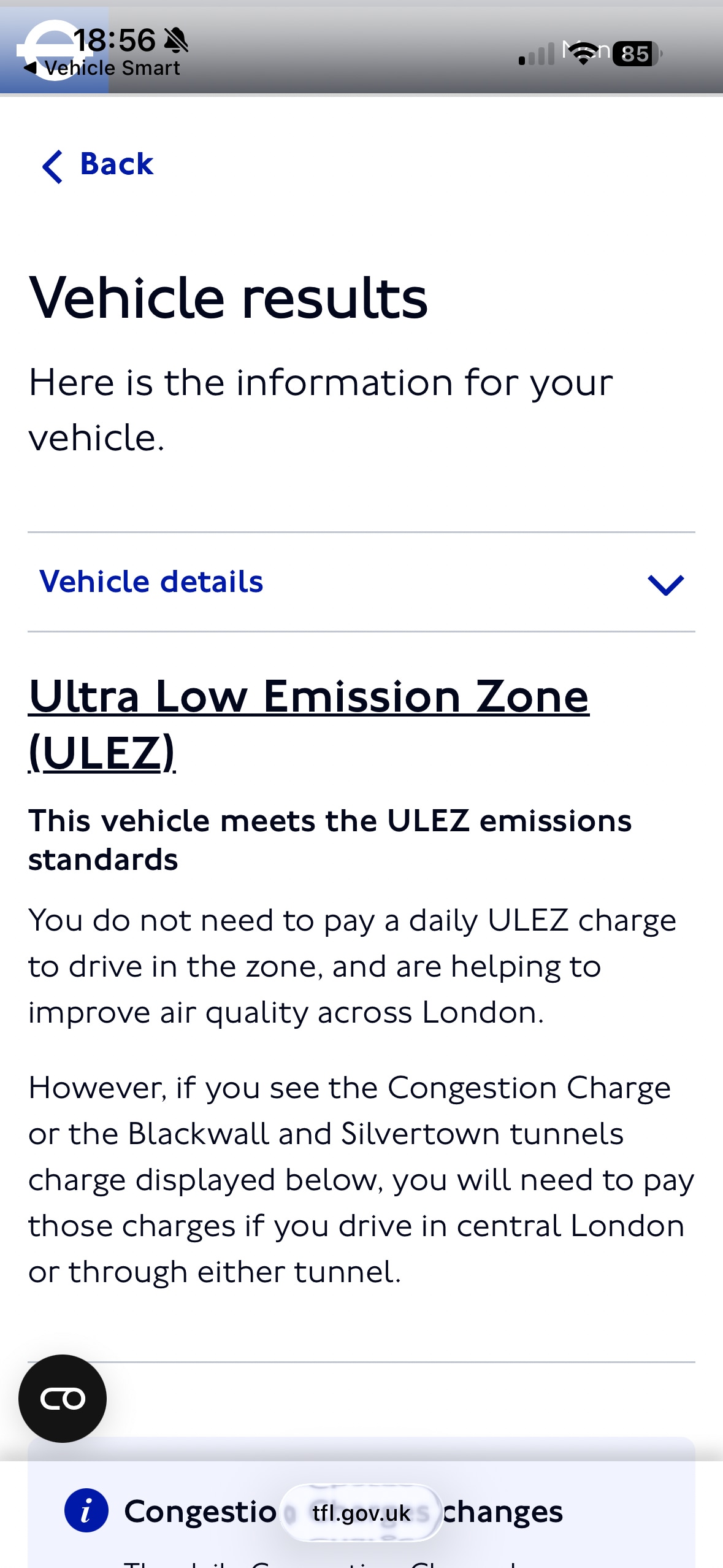Tap the ULEZ emissions standards status text
The height and width of the screenshot is (1568, 723).
point(329,840)
